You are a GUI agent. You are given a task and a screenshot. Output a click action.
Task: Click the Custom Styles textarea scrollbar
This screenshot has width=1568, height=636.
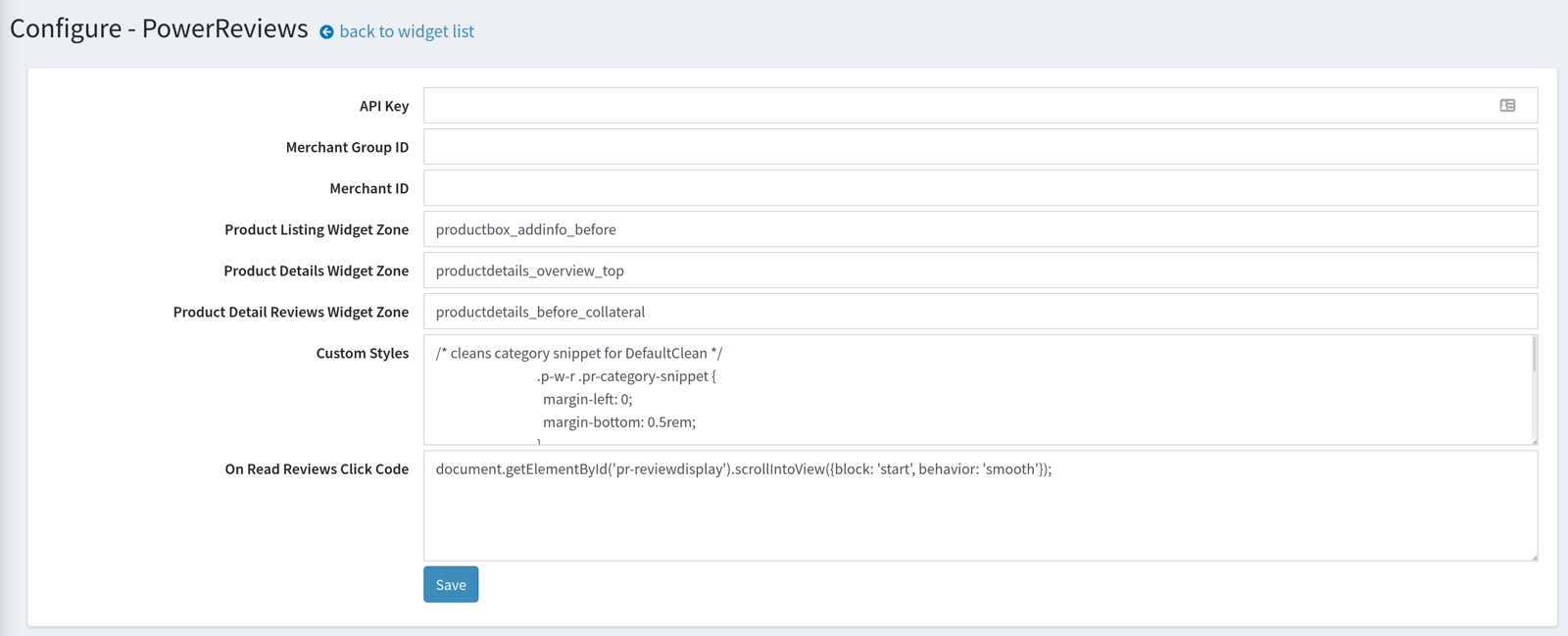click(x=1534, y=355)
